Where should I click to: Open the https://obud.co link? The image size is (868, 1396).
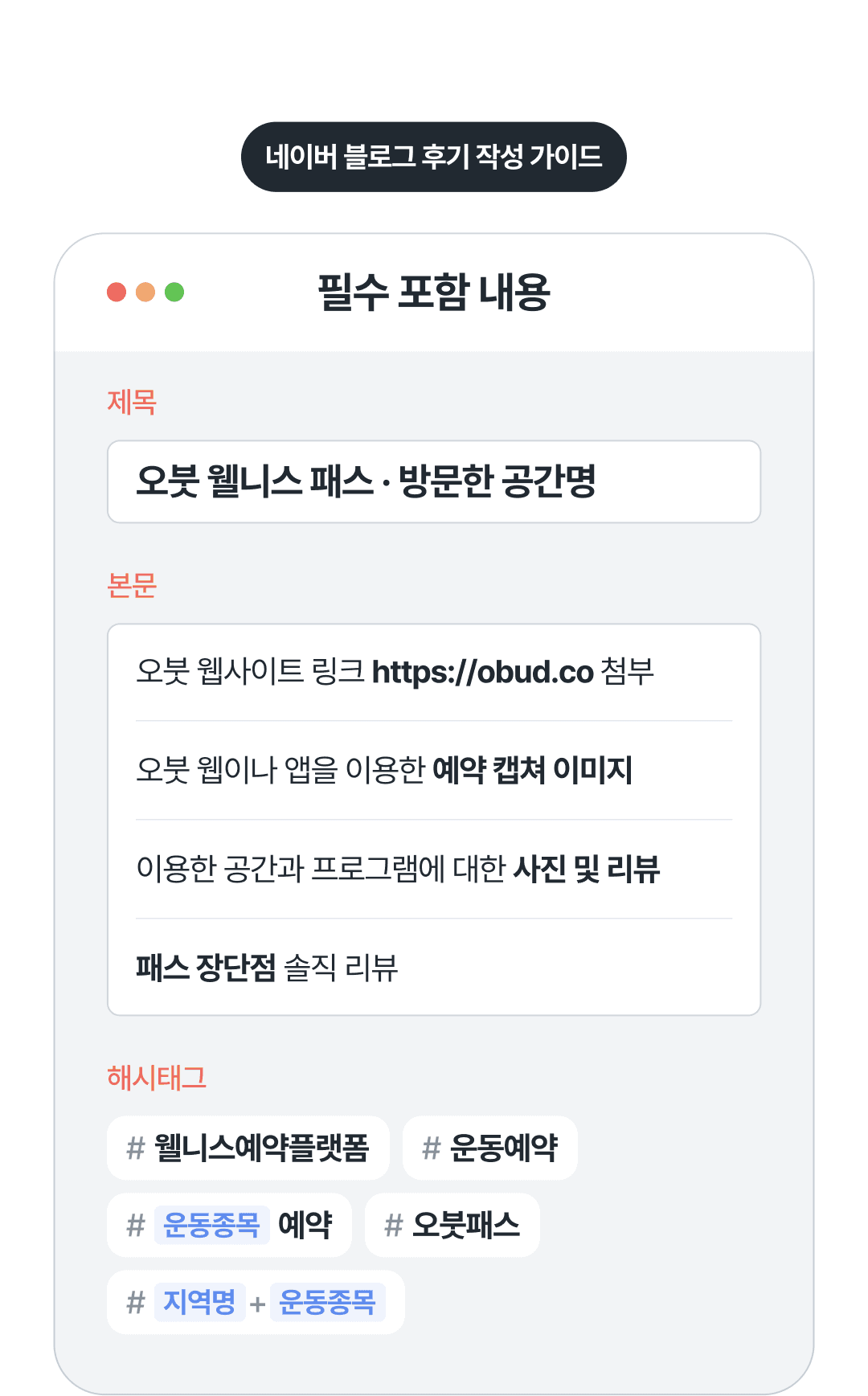[482, 672]
